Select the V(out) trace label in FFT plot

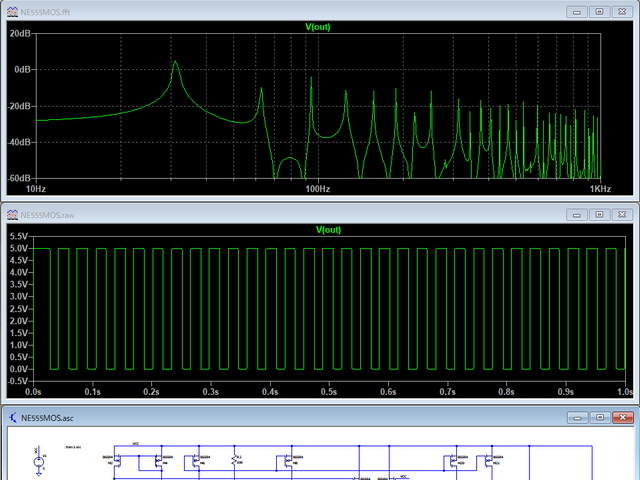[318, 27]
